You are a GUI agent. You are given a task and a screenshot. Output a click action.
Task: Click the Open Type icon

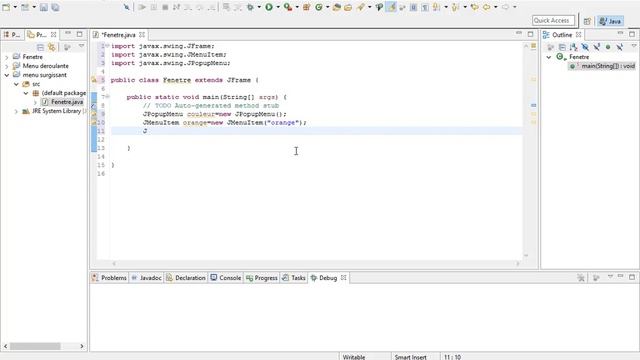[x=336, y=7]
